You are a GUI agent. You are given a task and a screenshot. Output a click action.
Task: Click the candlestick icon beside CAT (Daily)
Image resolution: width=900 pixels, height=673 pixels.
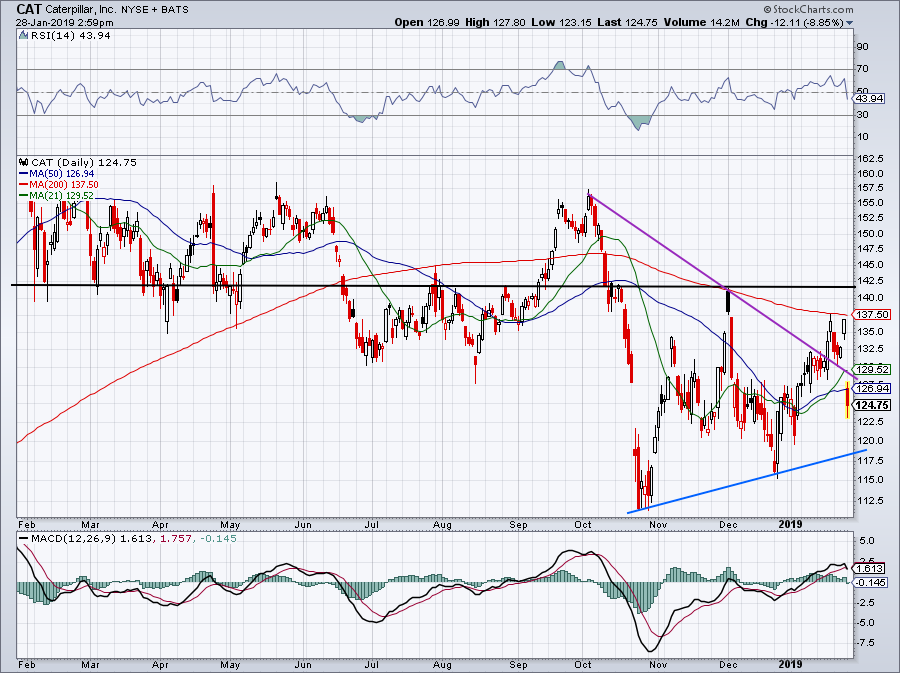[24, 162]
